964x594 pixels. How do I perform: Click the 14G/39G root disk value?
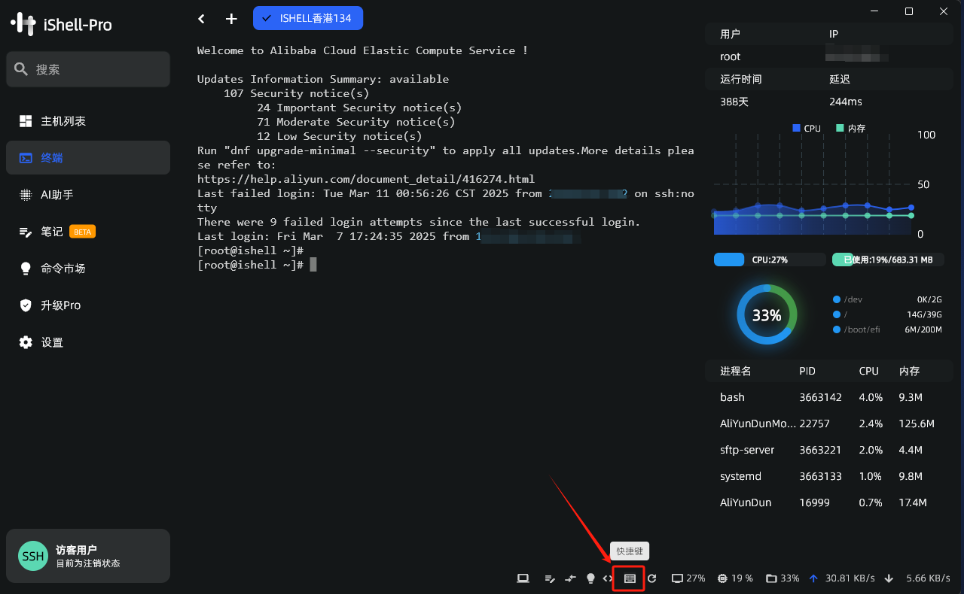pyautogui.click(x=923, y=314)
